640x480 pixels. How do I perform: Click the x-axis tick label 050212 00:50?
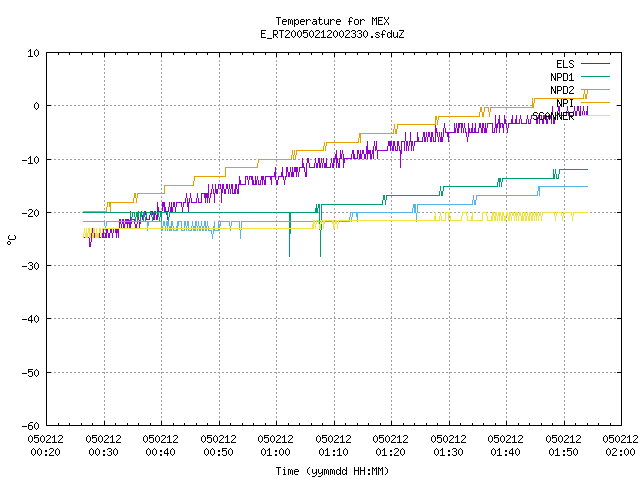(x=219, y=445)
